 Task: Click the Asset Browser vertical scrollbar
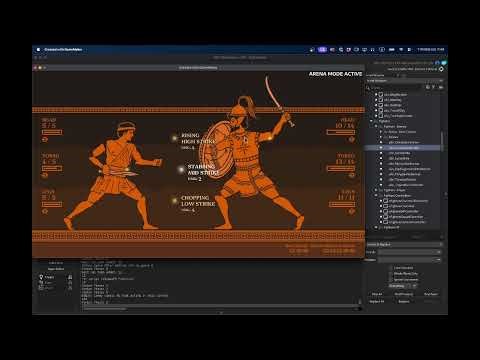[x=442, y=142]
